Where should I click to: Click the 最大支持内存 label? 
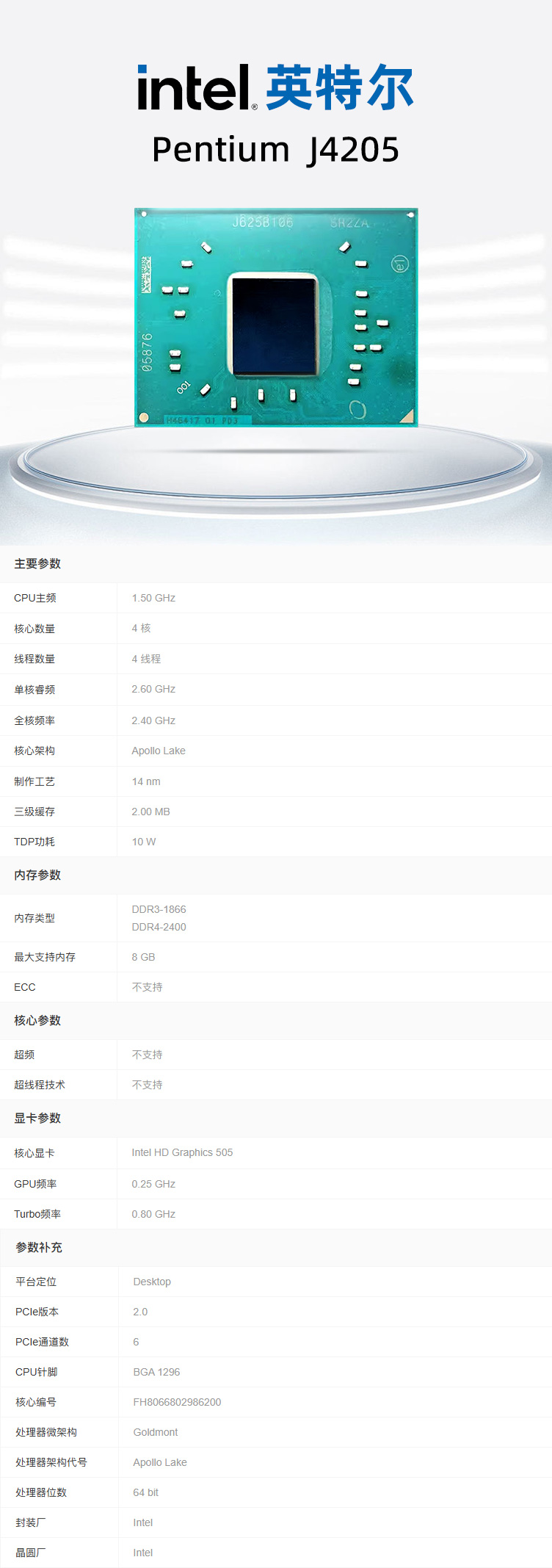click(45, 957)
